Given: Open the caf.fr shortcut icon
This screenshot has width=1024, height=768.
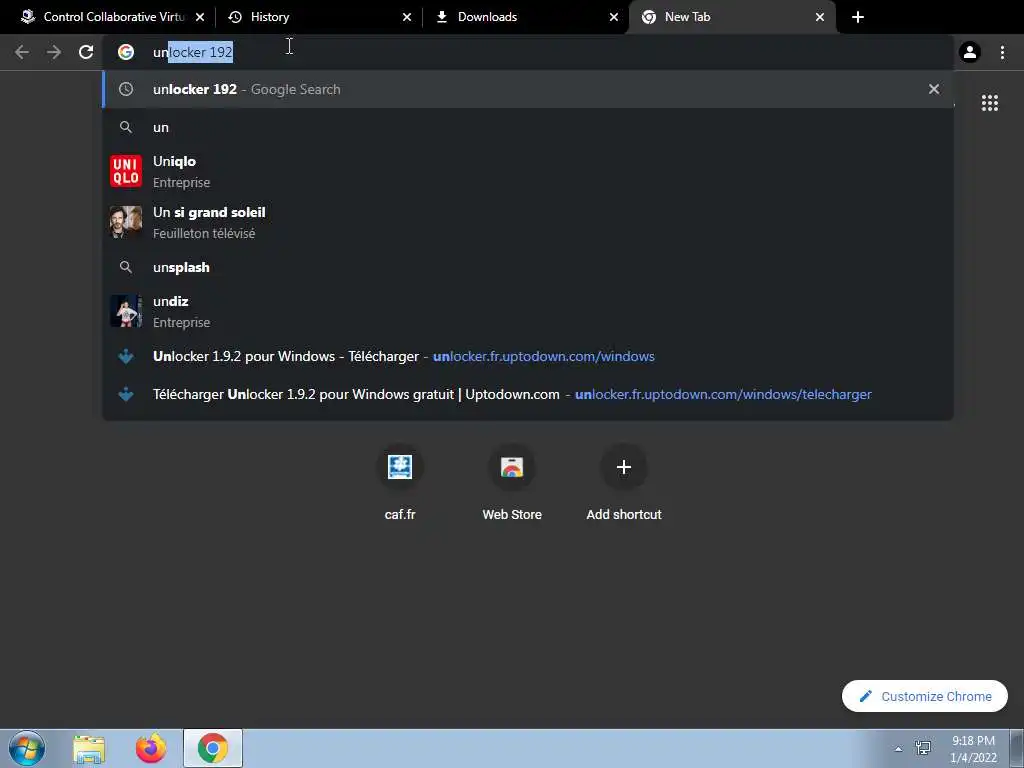Looking at the screenshot, I should (x=400, y=467).
